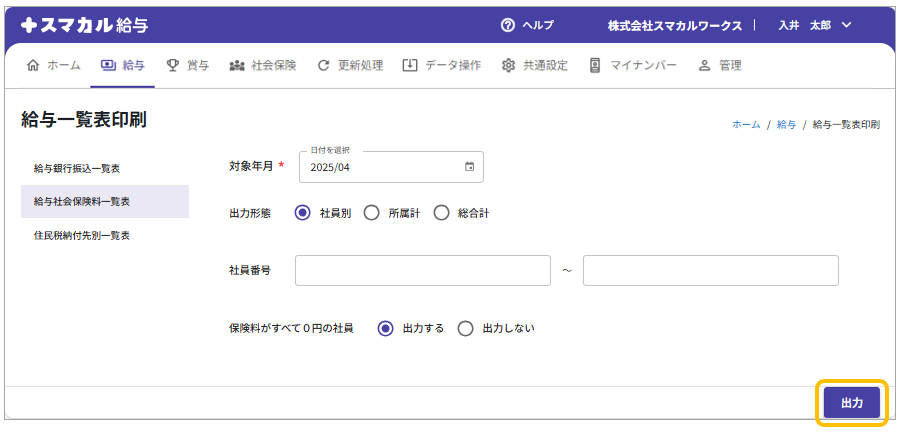This screenshot has height=432, width=902.
Task: Open help via the question mark icon
Action: (508, 25)
